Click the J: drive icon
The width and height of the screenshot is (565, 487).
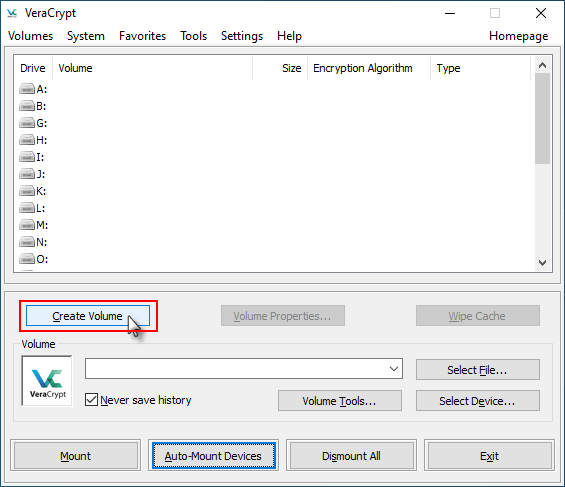[27, 174]
